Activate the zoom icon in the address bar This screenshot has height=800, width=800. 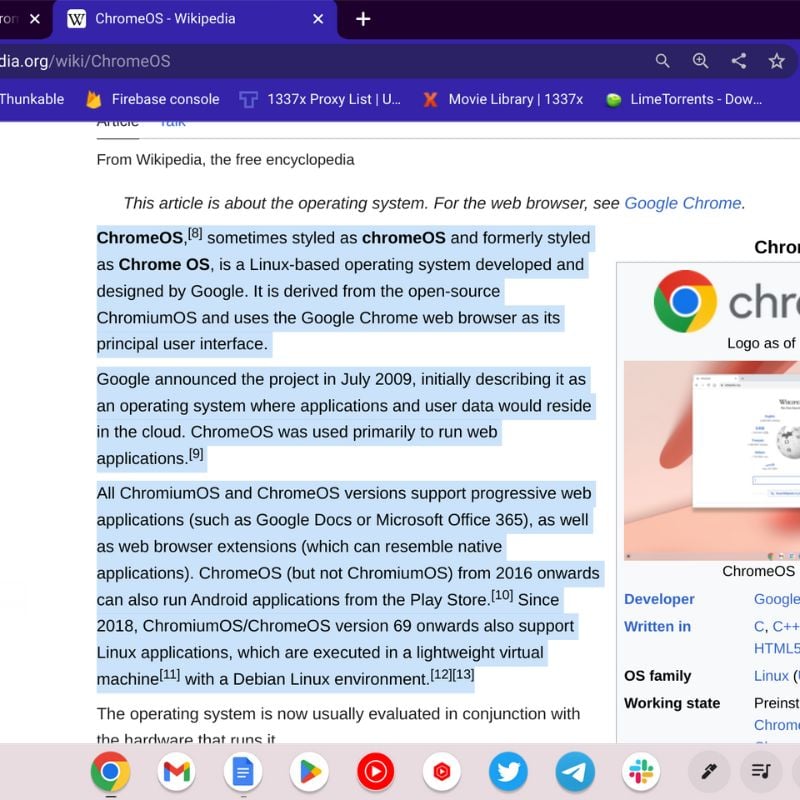(700, 61)
